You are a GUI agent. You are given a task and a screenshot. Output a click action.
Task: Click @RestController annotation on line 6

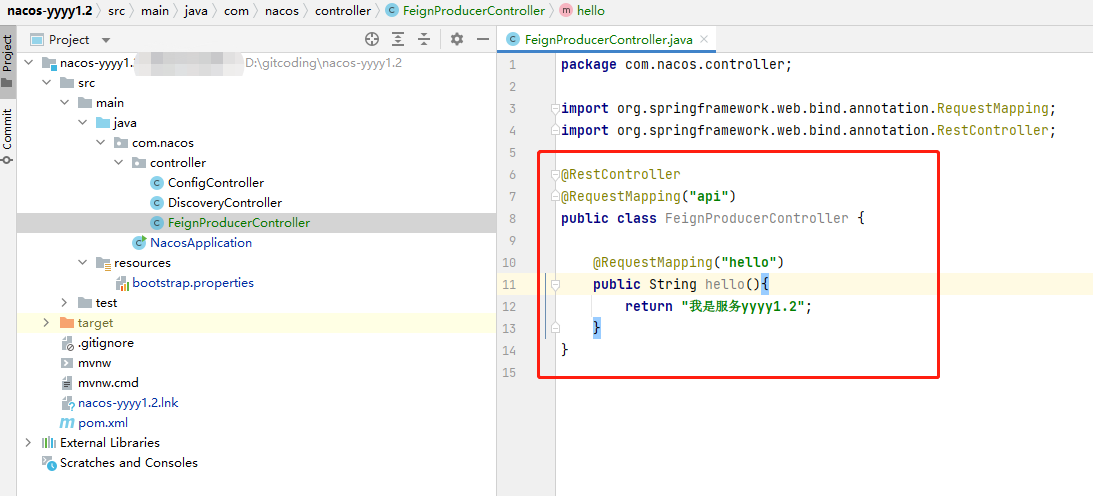[620, 174]
